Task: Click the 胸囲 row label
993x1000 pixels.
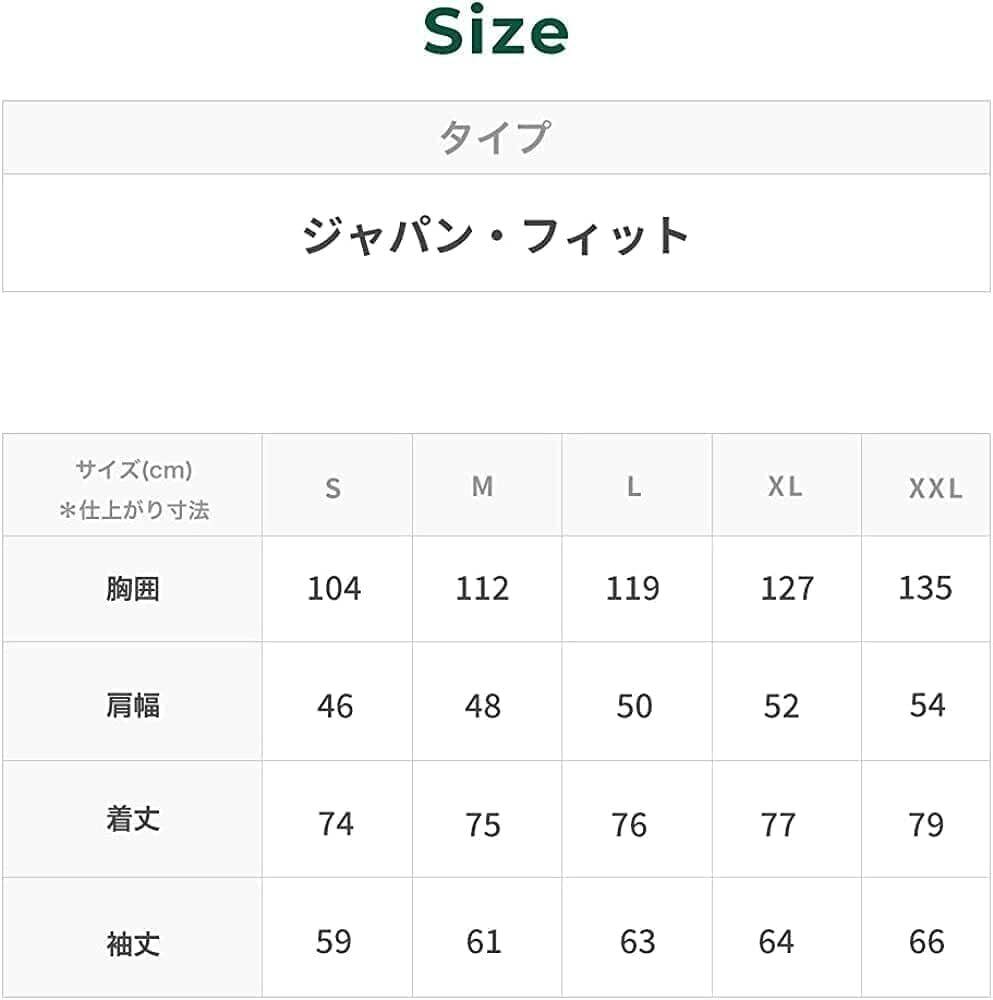Action: point(133,589)
